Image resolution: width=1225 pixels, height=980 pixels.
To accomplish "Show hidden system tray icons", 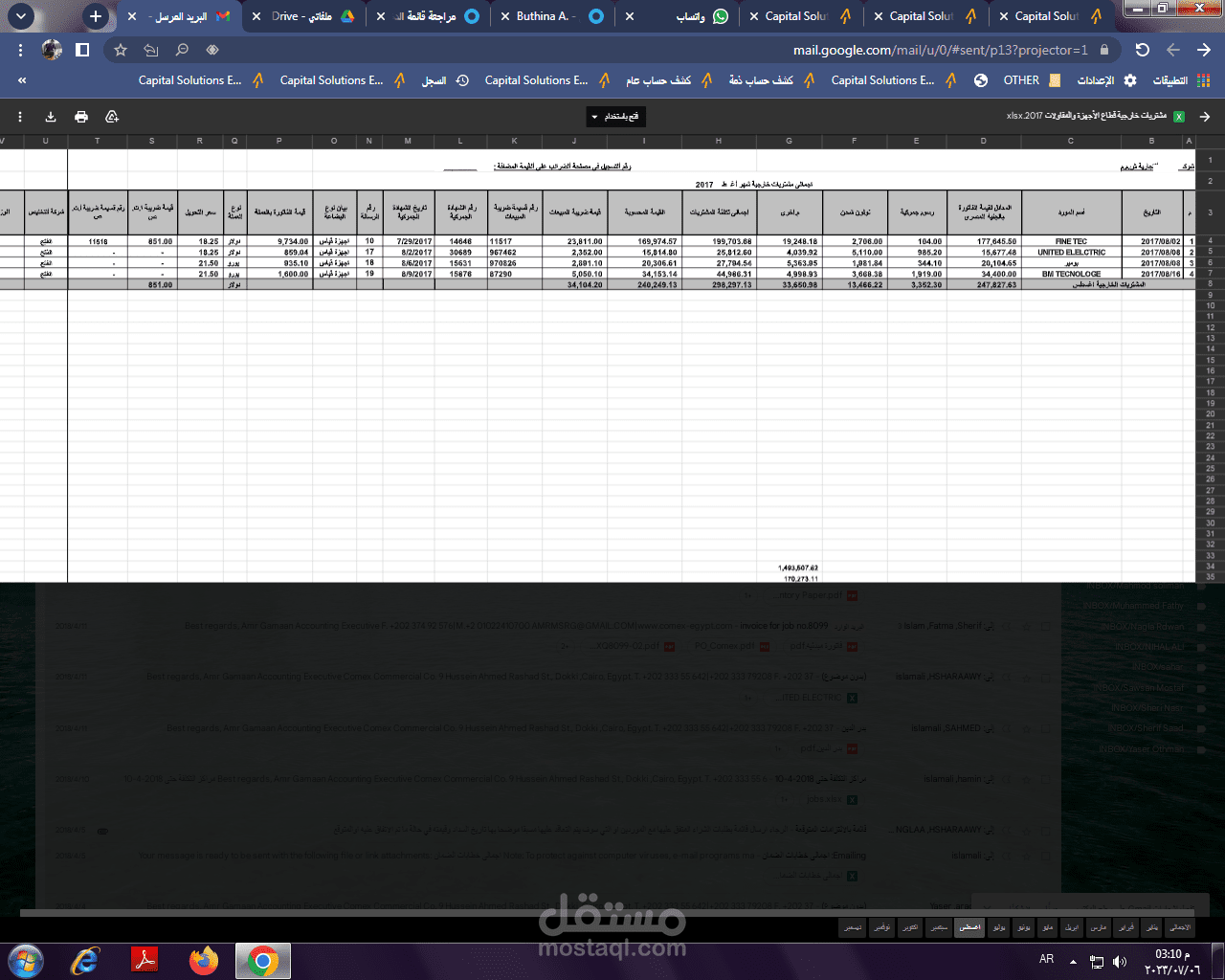I will [x=1073, y=961].
